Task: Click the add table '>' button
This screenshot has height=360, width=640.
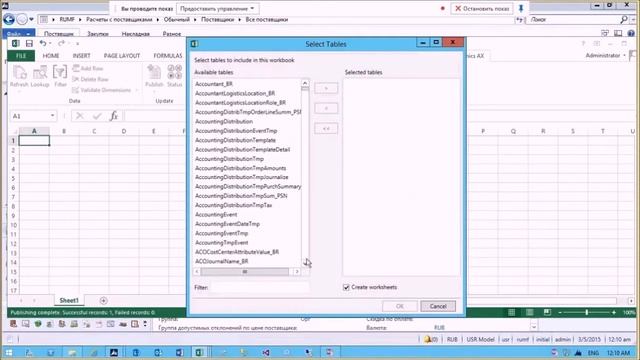Action: 326,88
